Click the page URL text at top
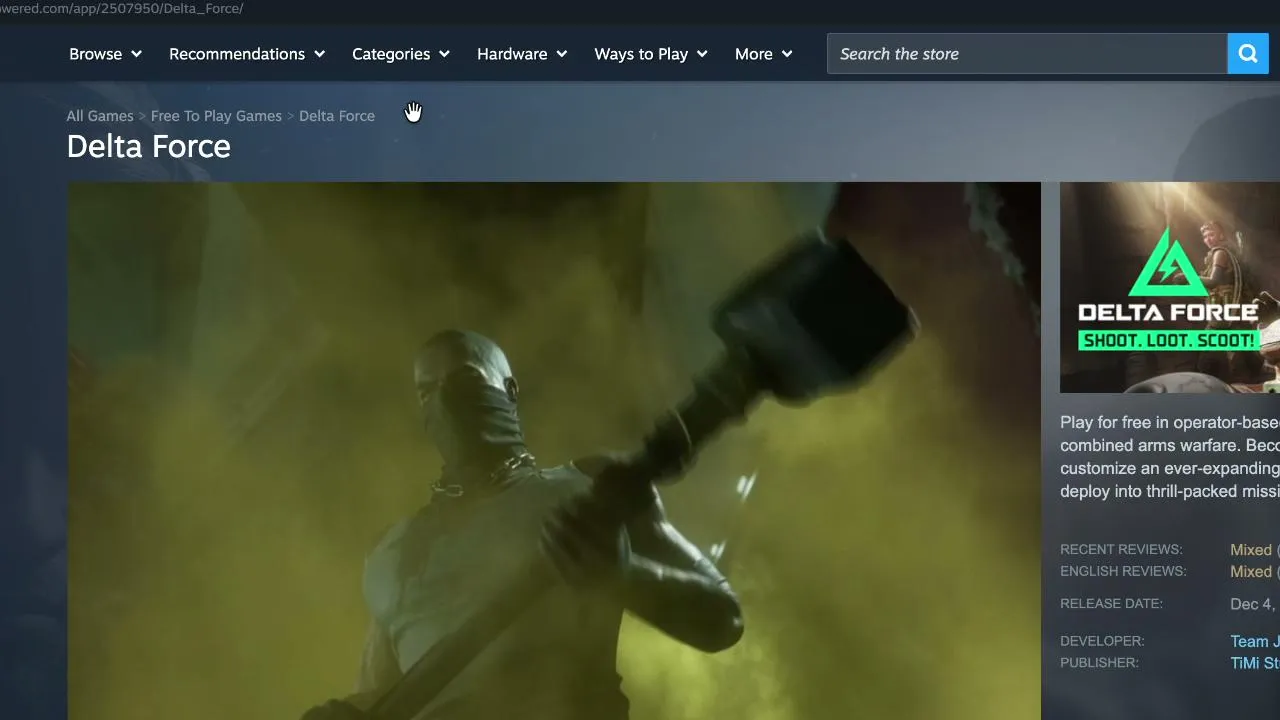 click(122, 8)
